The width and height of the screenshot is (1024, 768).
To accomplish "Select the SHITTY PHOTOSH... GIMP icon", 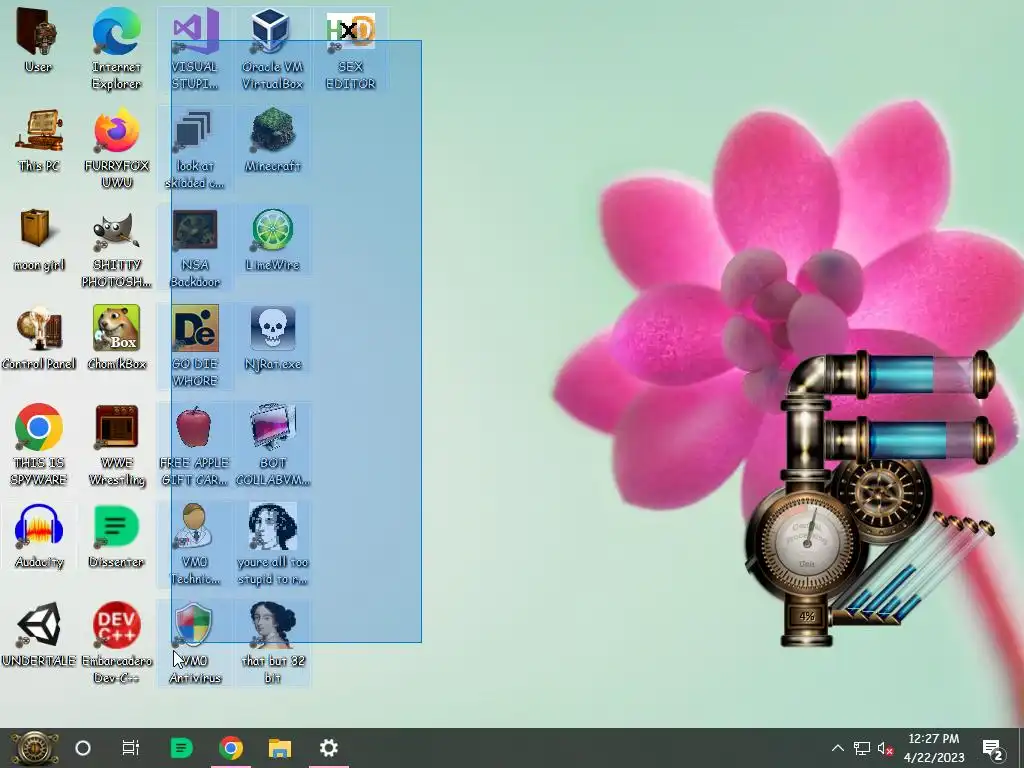I will (x=116, y=248).
